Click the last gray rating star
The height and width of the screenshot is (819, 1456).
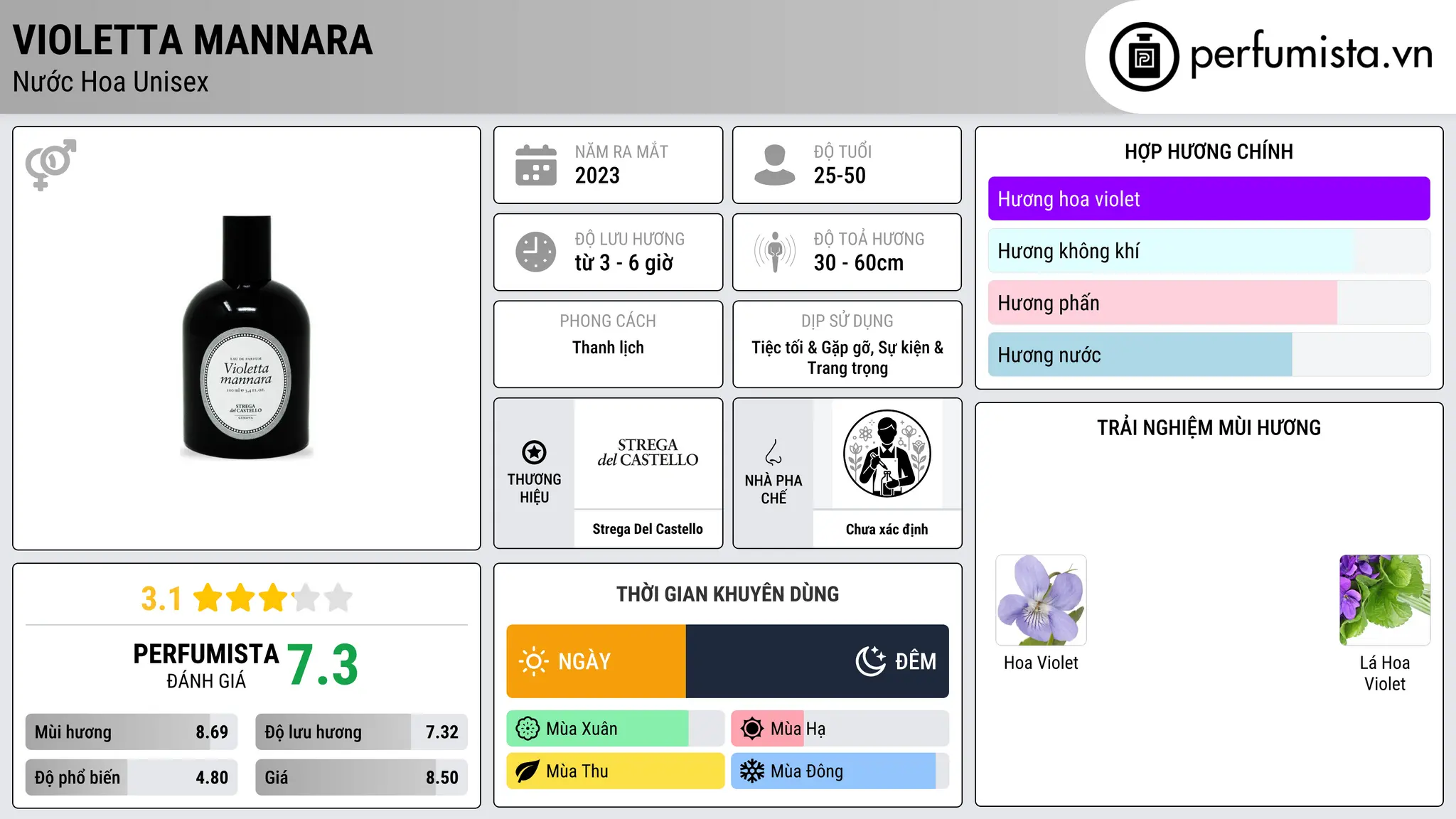338,598
